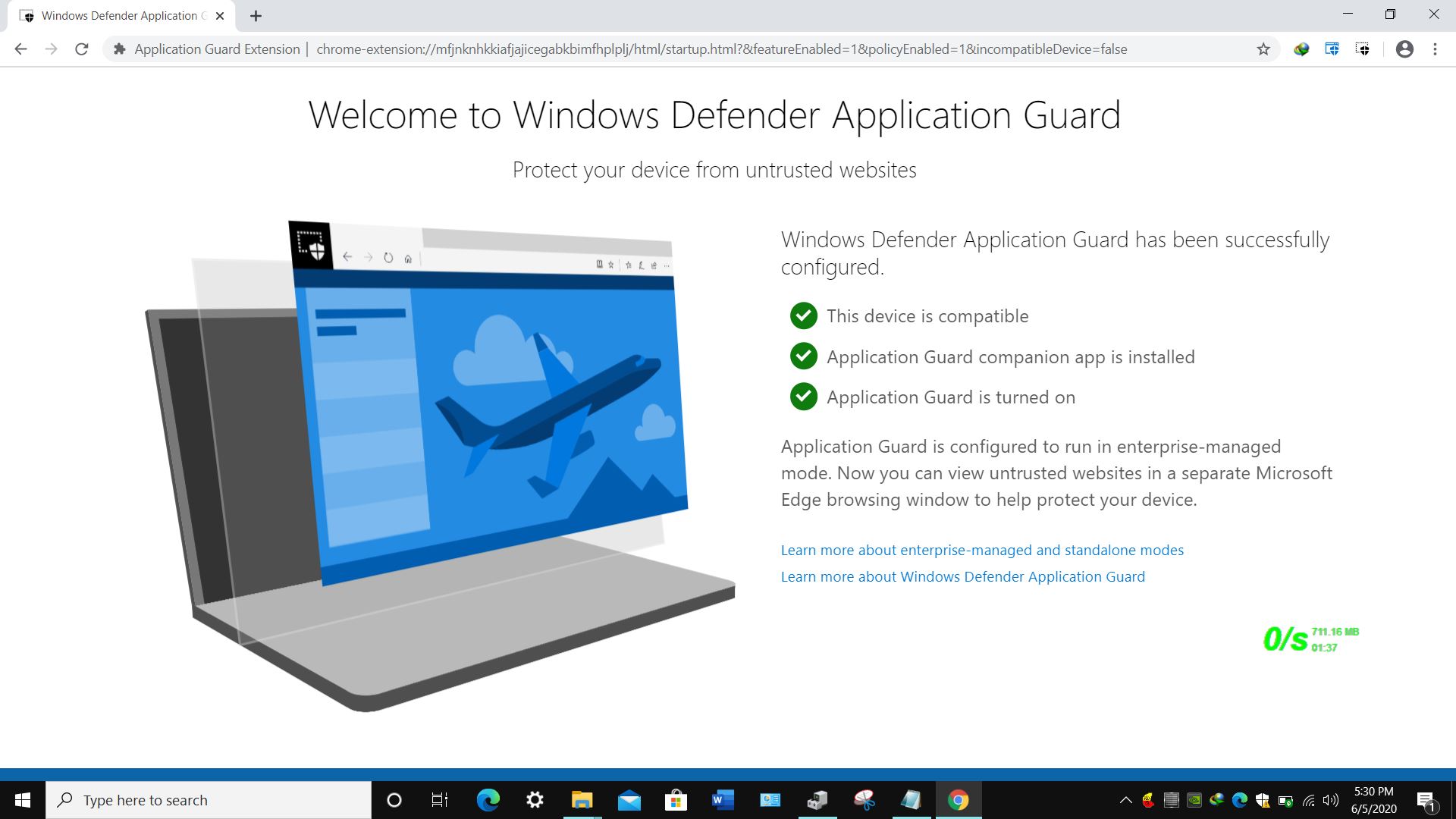Open link about enterprise-managed and standalone modes
The height and width of the screenshot is (819, 1456).
982,550
